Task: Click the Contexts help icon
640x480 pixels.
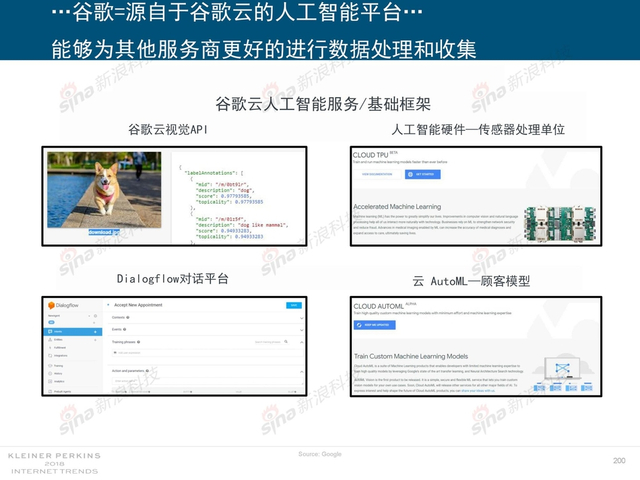Action: [128, 318]
